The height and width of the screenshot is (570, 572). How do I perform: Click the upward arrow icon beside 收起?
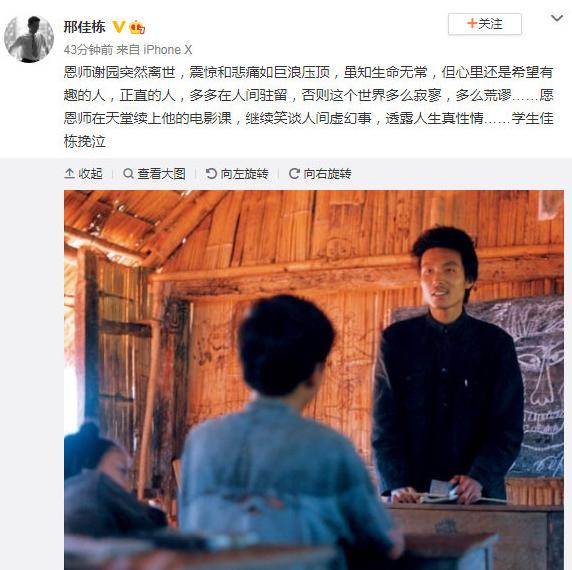(x=69, y=174)
